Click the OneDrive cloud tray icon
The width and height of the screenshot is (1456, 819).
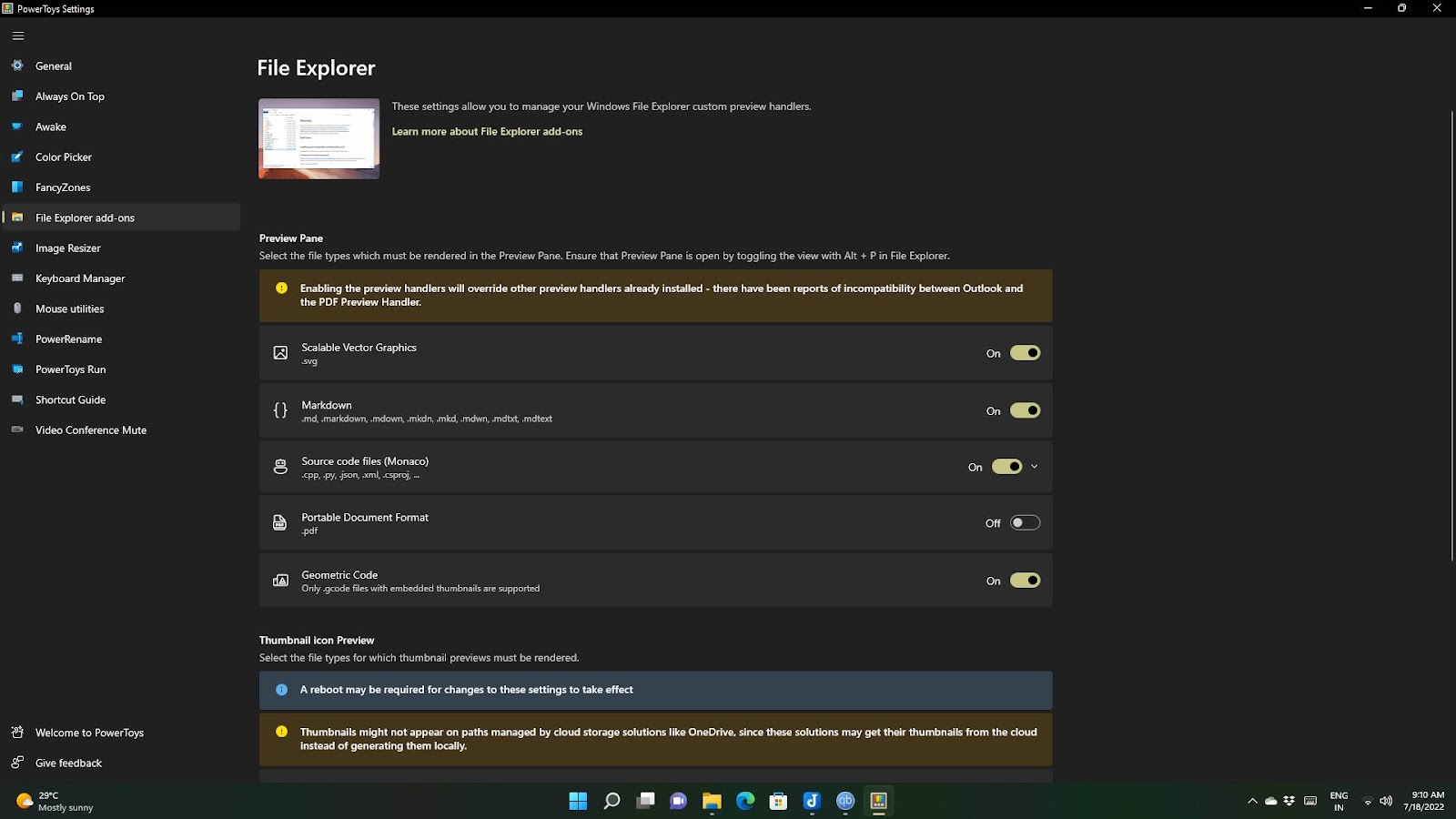tap(1271, 801)
